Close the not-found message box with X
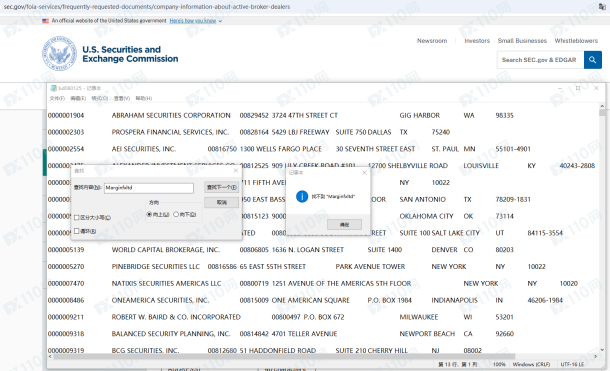This screenshot has height=371, width=610. [364, 172]
